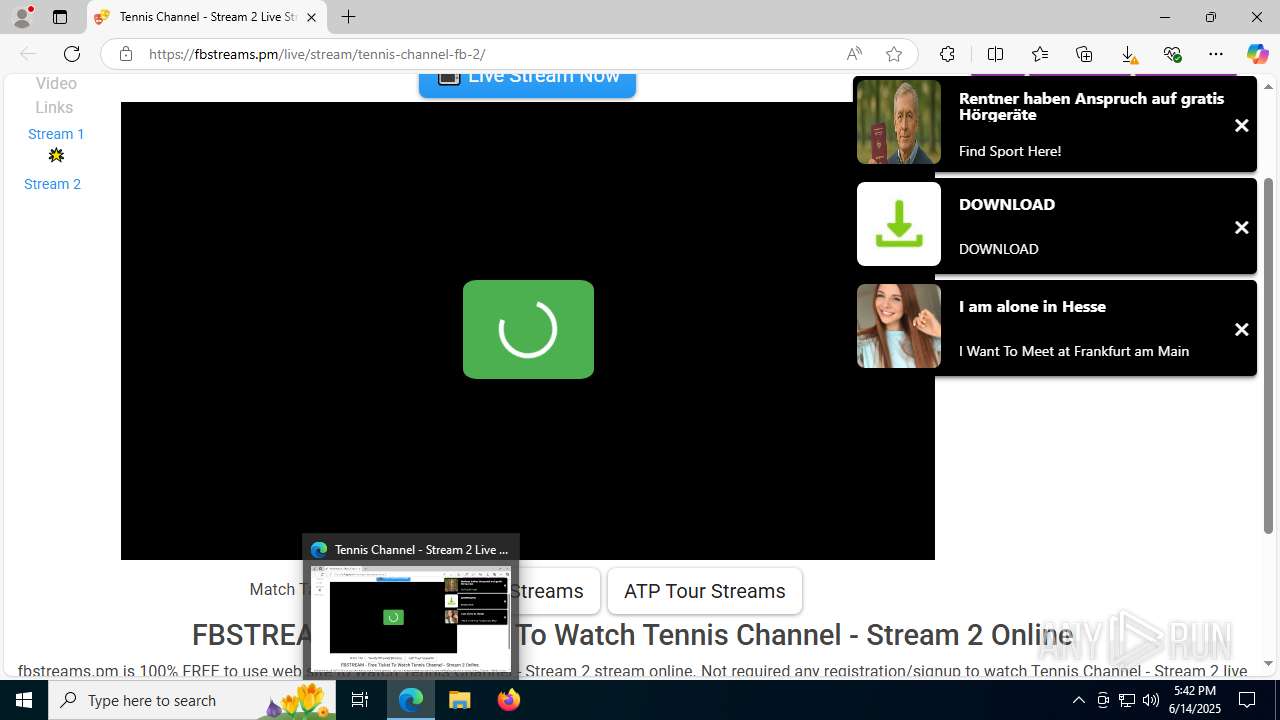Screen dimensions: 1280x720
Task: Open the Stream 2 video link
Action: click(52, 184)
